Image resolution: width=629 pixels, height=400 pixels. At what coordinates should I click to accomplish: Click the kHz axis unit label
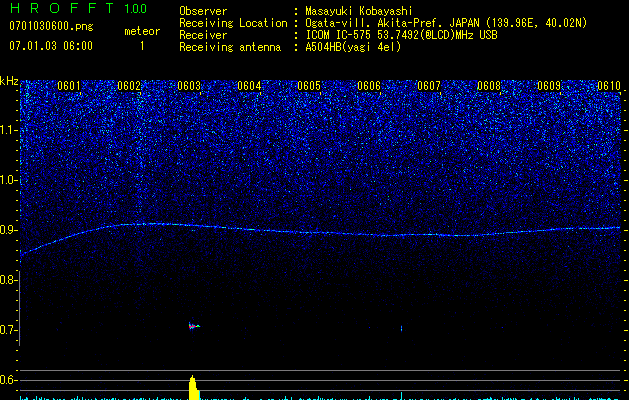click(x=9, y=81)
